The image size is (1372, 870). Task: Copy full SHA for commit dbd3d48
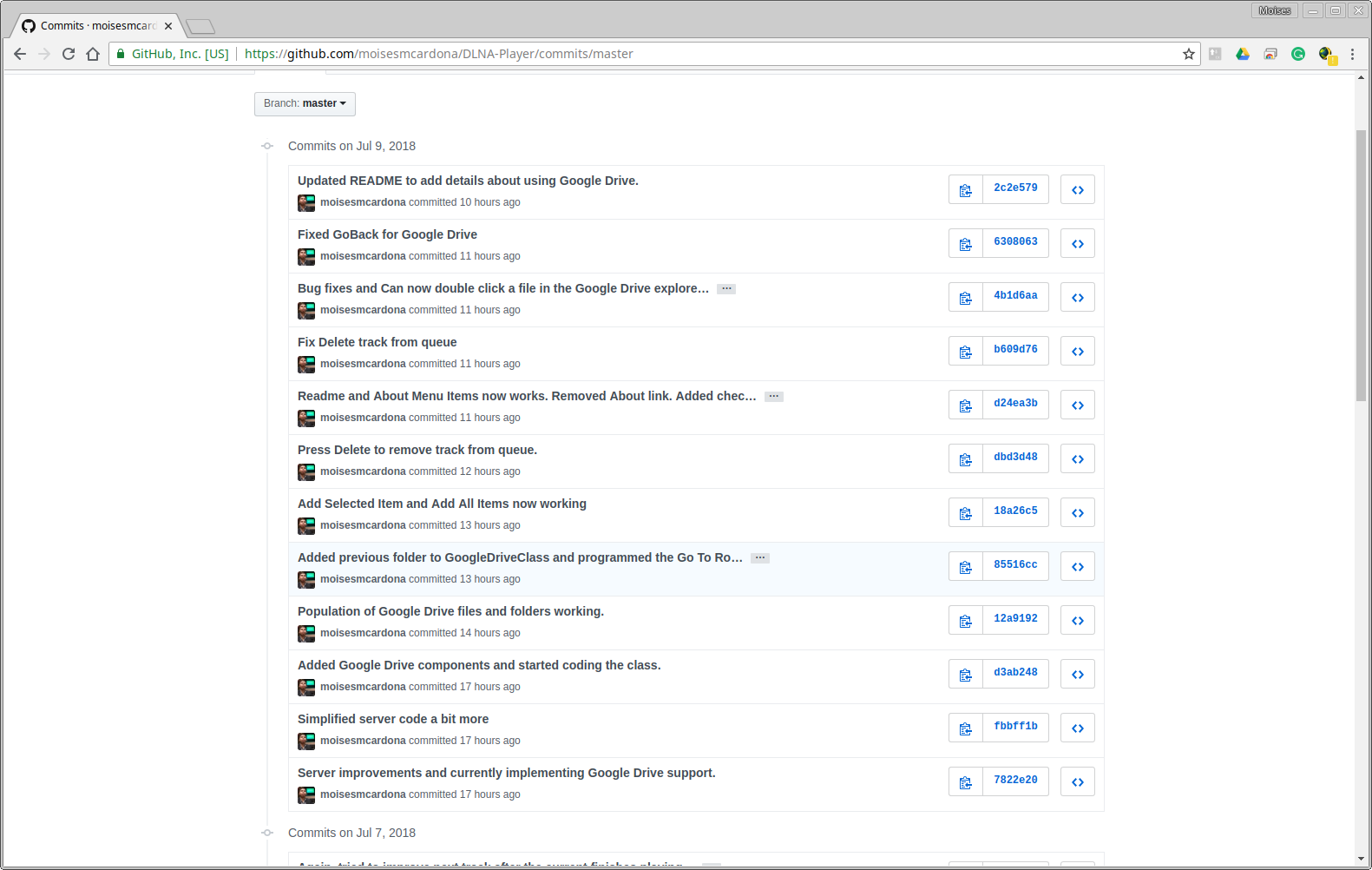pyautogui.click(x=966, y=458)
